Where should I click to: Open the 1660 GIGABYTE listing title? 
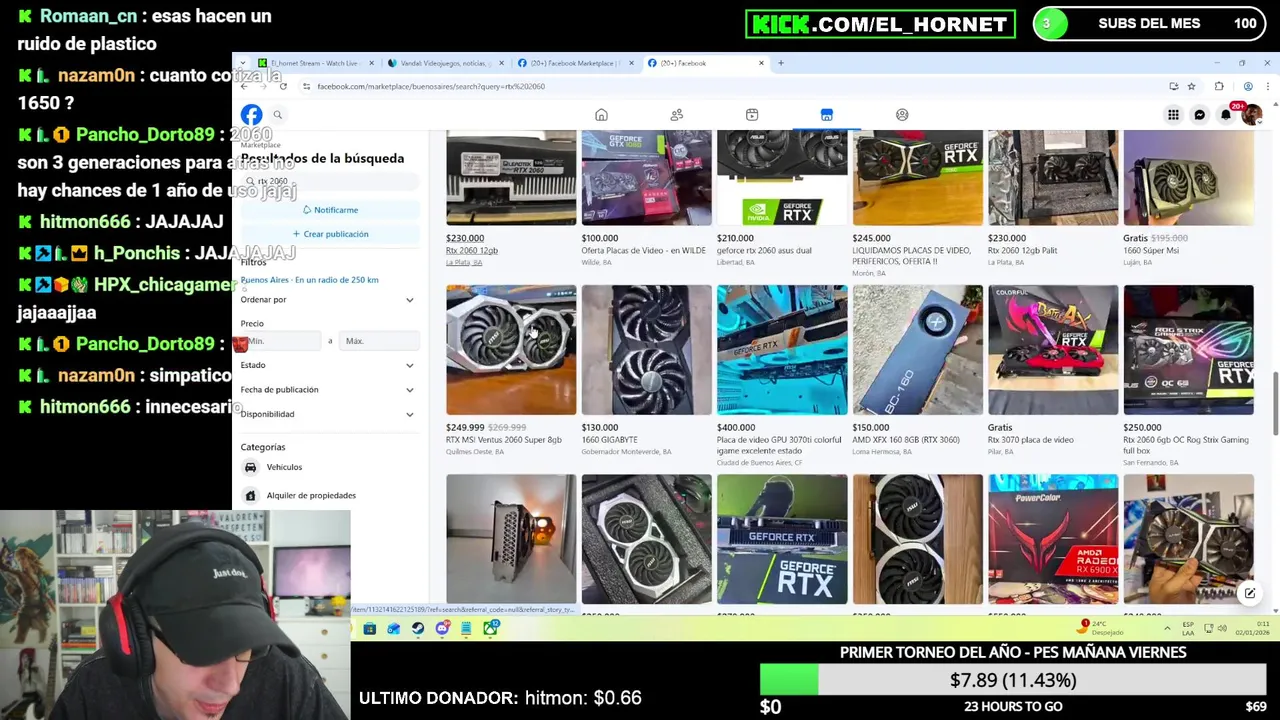[x=609, y=440]
